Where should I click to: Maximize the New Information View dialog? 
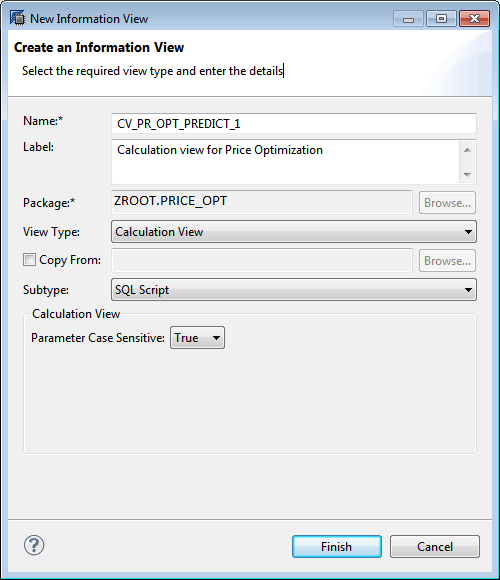441,19
